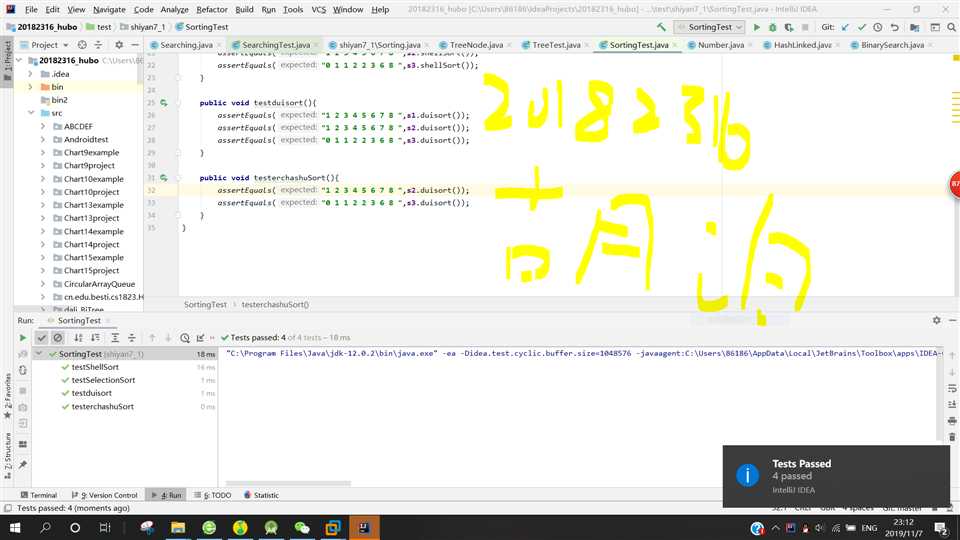Screen dimensions: 960x540
Task: Commit changes with the Git checkmark icon
Action: click(861, 27)
